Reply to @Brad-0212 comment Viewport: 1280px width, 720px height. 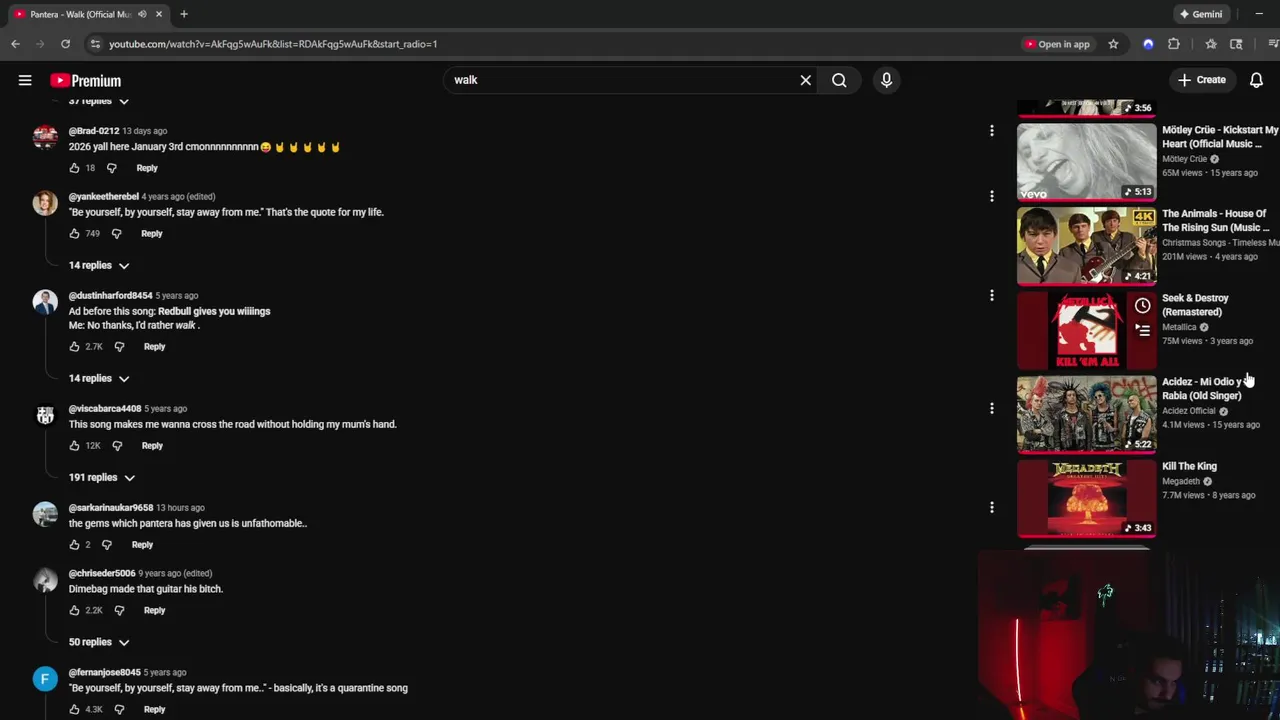click(147, 168)
